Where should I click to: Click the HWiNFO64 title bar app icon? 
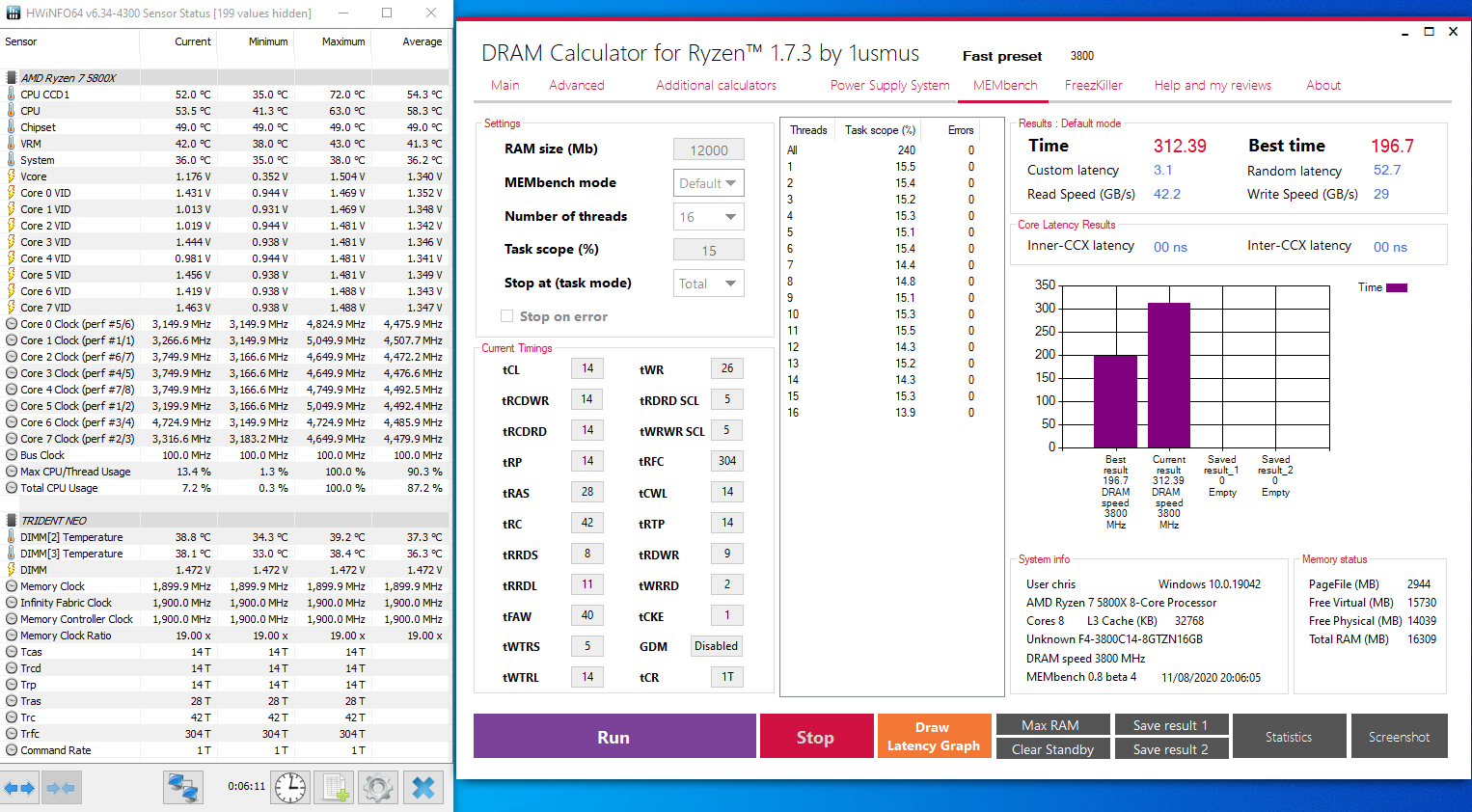point(14,14)
